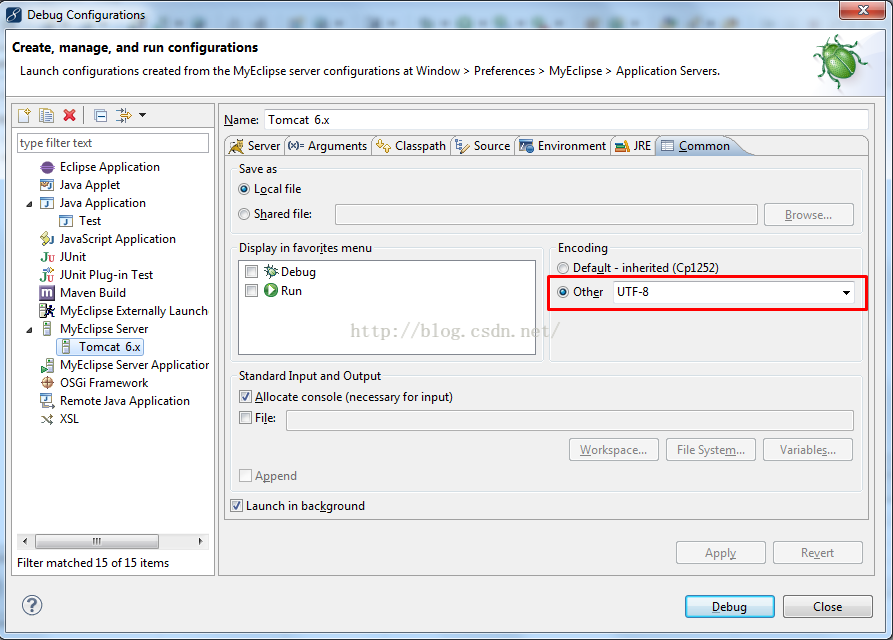The height and width of the screenshot is (640, 893).
Task: Click the dialog's bottom Close button
Action: [x=828, y=606]
